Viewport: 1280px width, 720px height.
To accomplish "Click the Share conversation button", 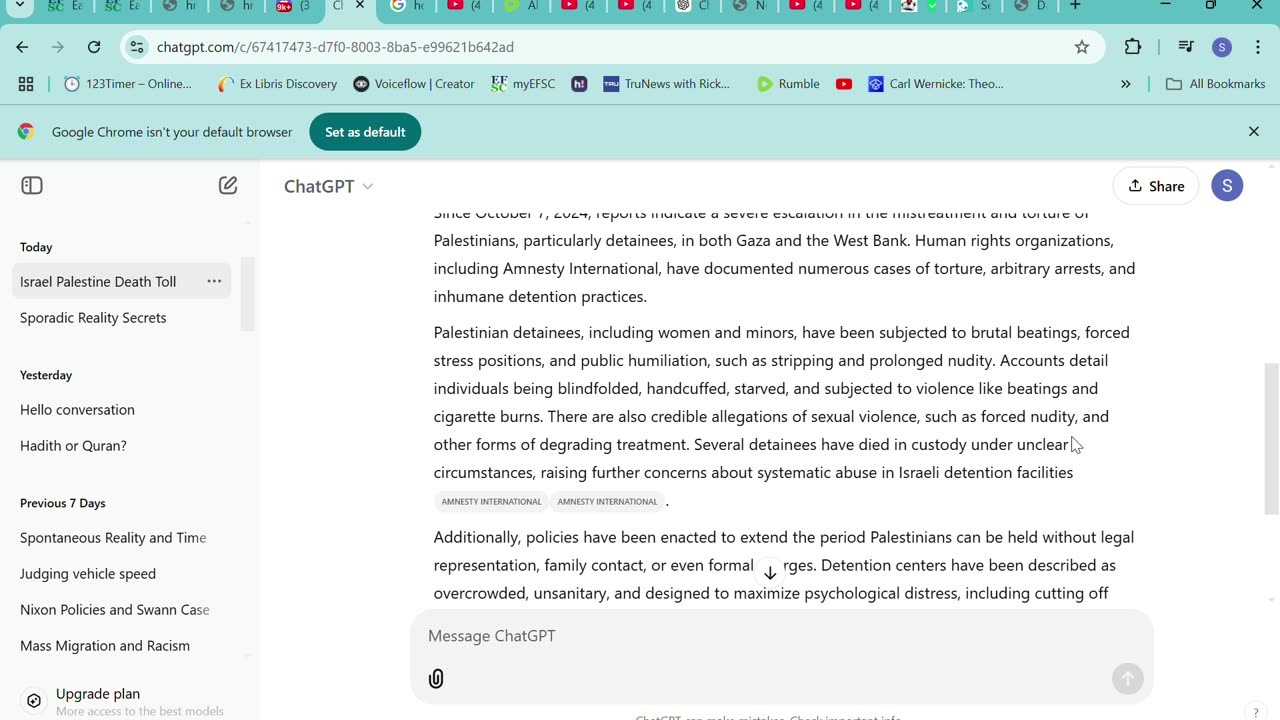I will tap(1156, 186).
